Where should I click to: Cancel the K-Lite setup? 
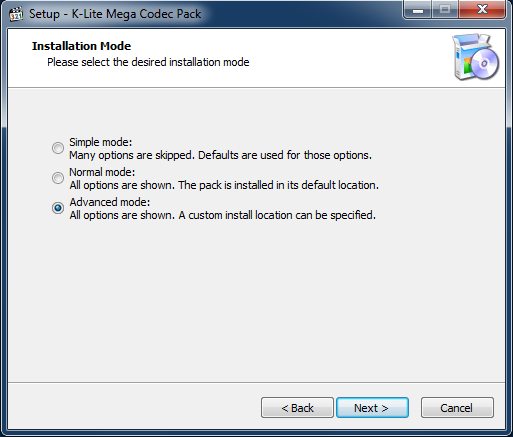[457, 408]
